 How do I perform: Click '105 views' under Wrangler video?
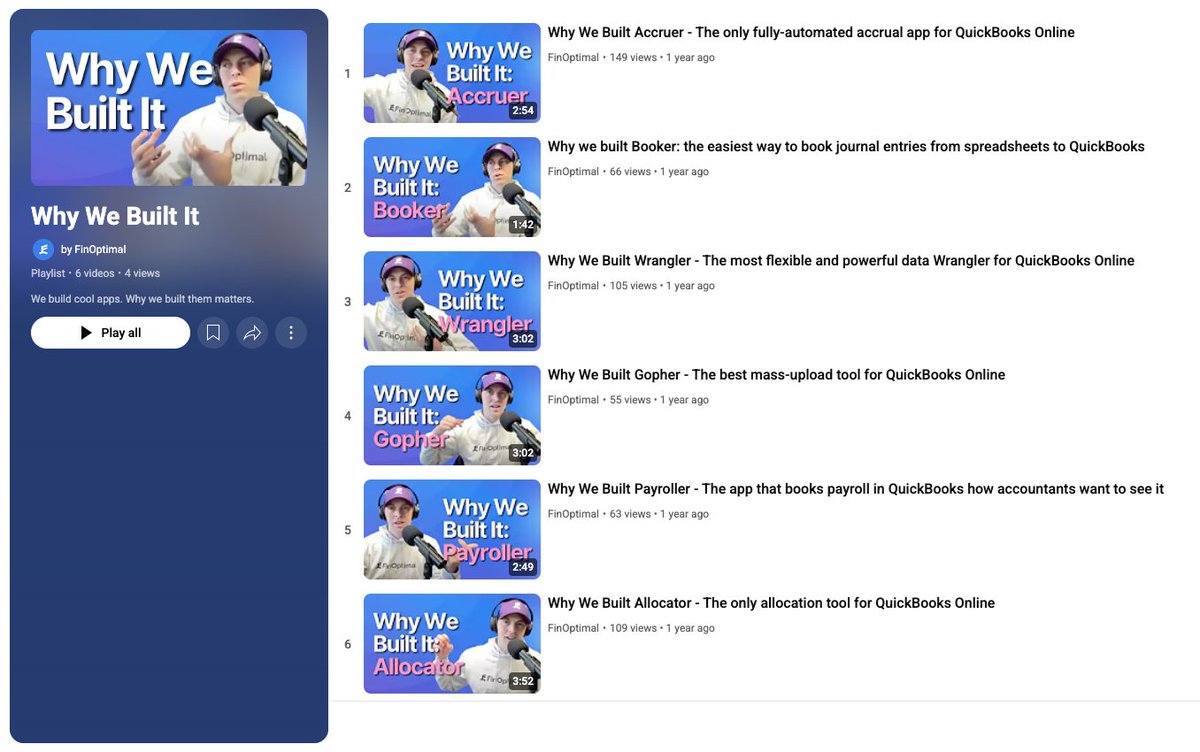pos(633,286)
